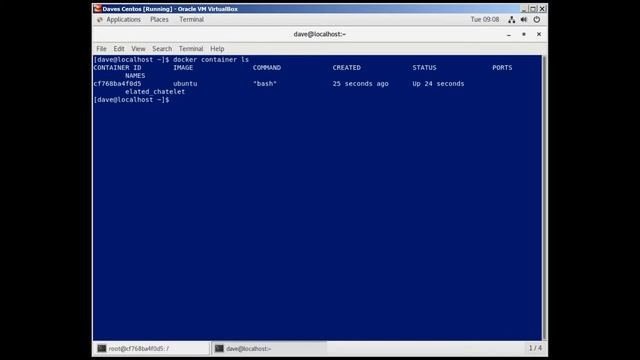Click the COMMAND column header
640x360 pixels.
click(267, 68)
